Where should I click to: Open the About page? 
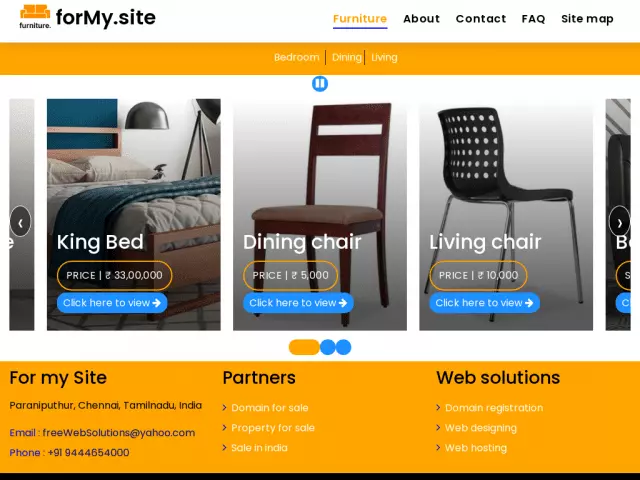coord(421,19)
